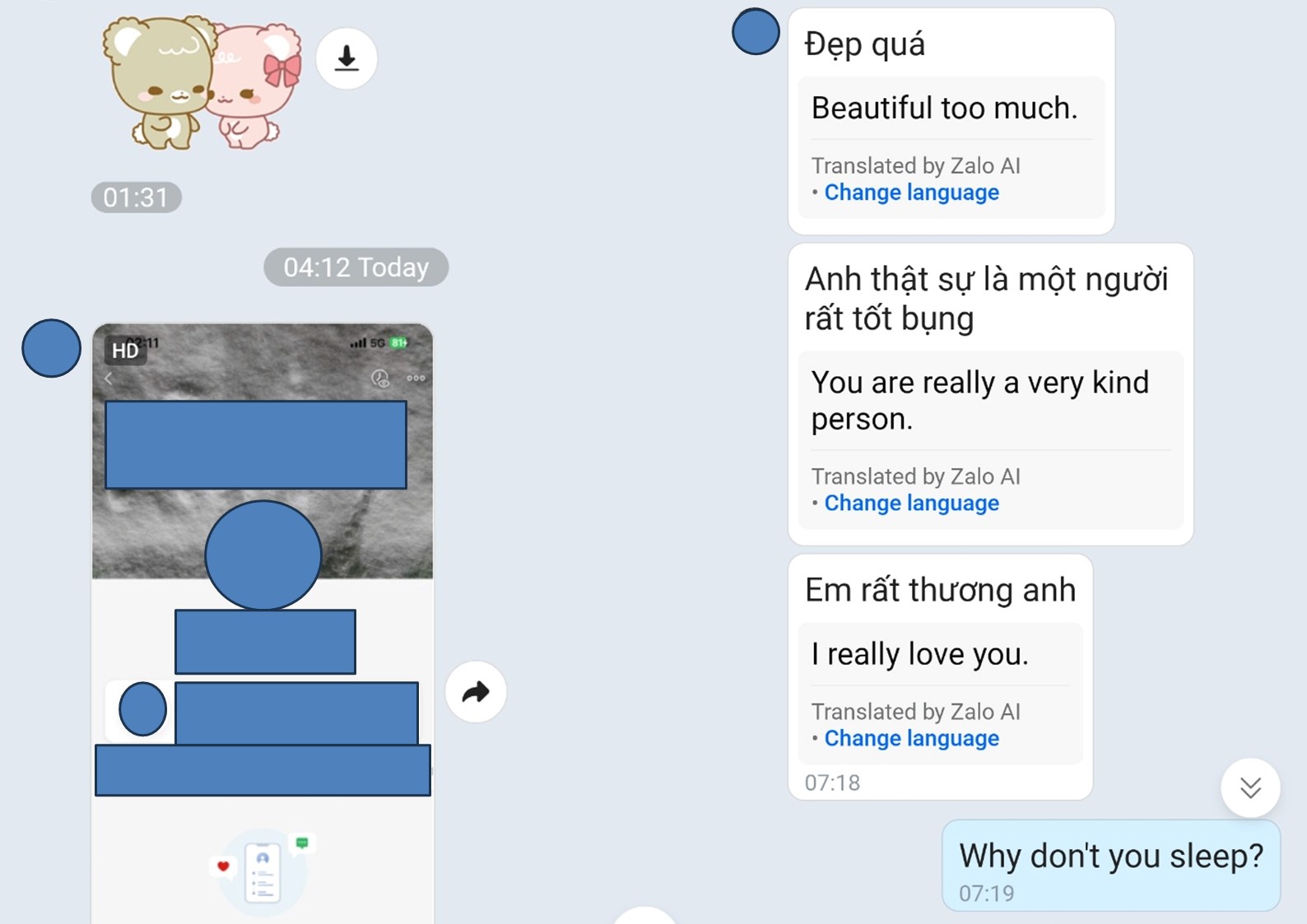Open the HD screenshot image thumbnail
Image resolution: width=1307 pixels, height=924 pixels.
tap(263, 623)
